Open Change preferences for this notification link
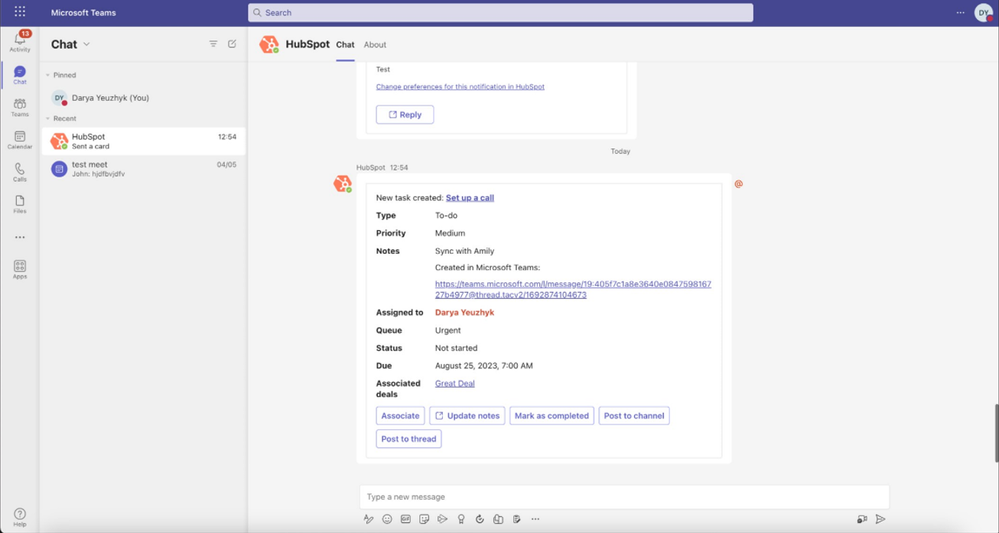999x533 pixels. tap(460, 87)
